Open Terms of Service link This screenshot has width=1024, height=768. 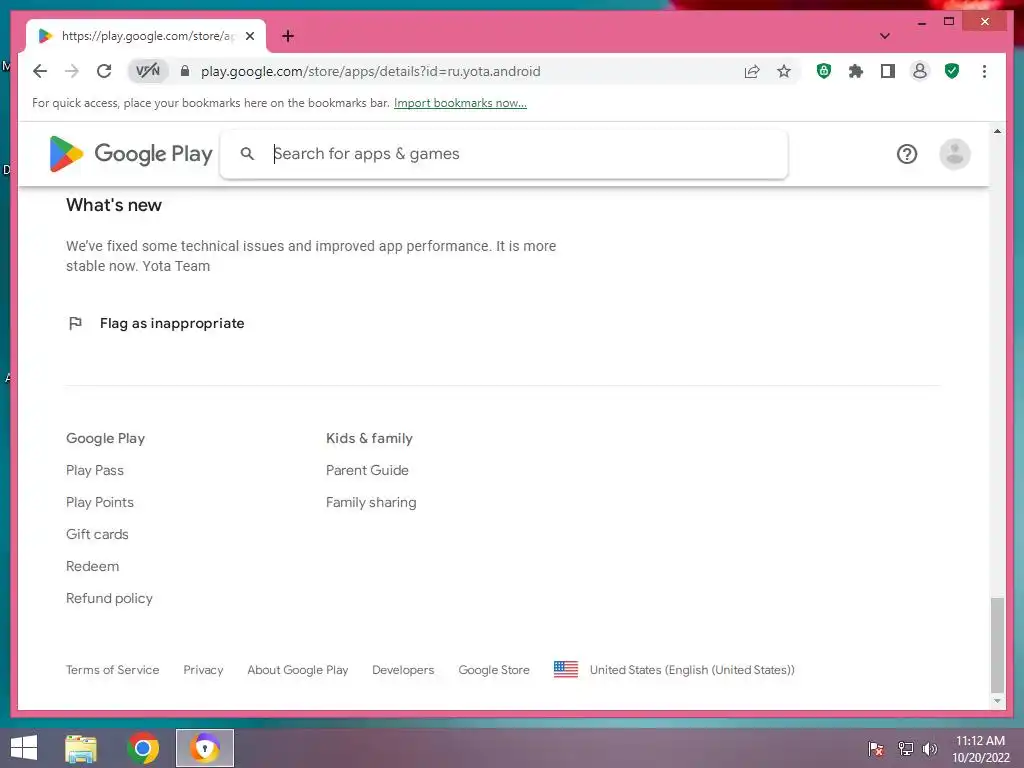coord(112,670)
